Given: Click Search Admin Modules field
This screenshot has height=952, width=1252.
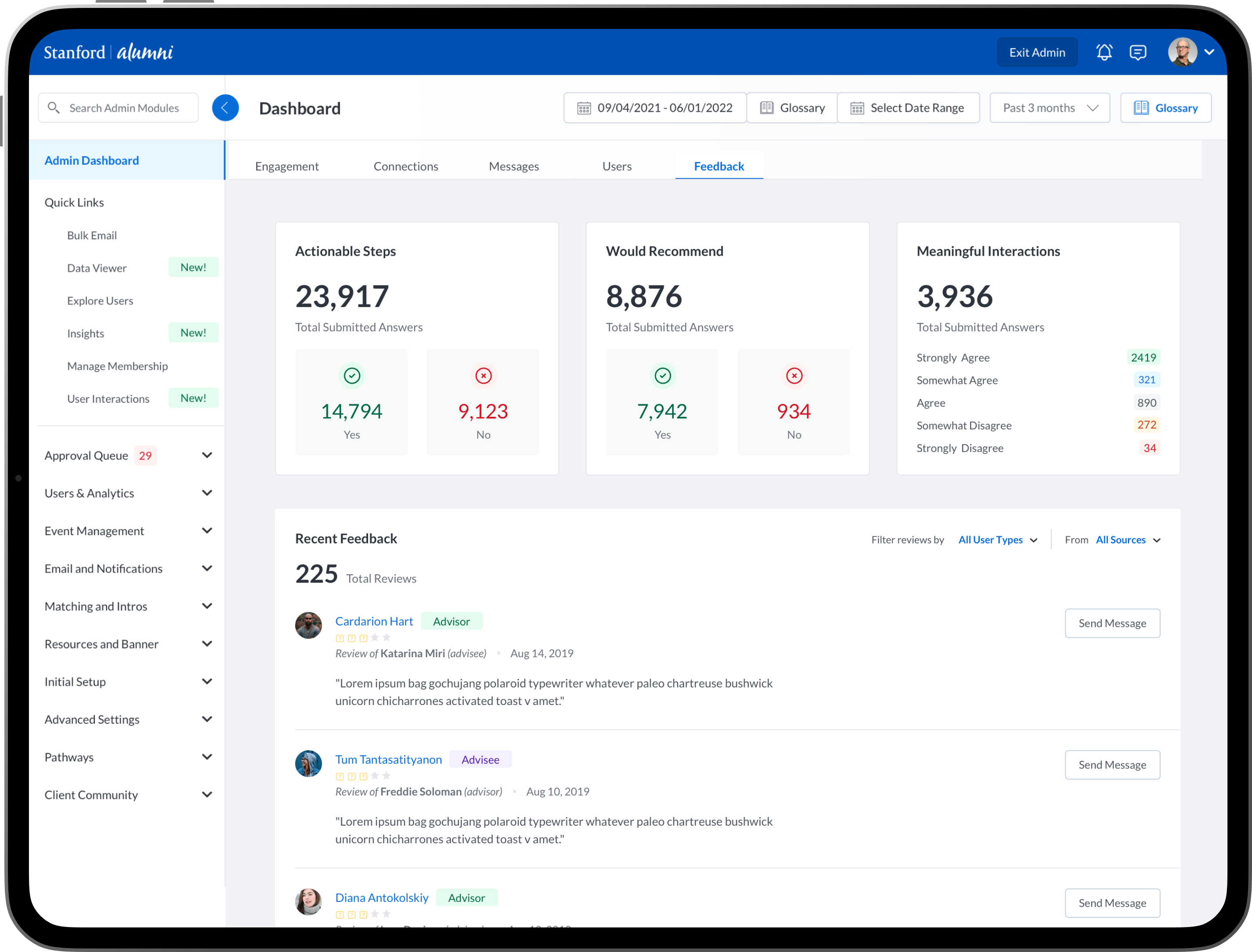Looking at the screenshot, I should [x=125, y=107].
